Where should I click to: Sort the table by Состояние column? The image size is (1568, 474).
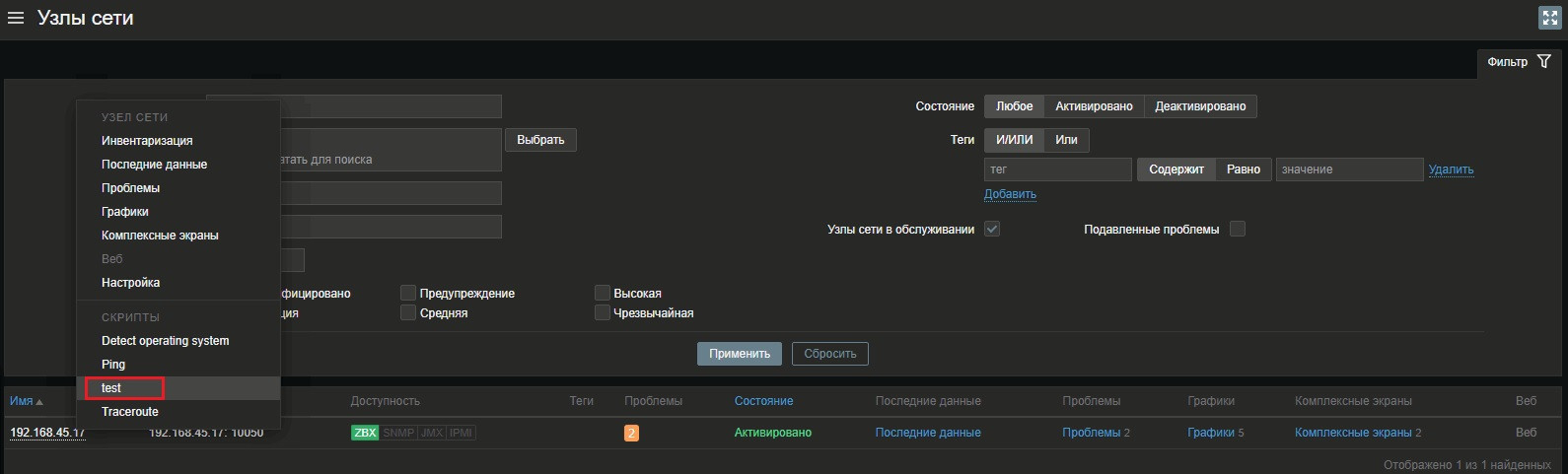click(763, 401)
